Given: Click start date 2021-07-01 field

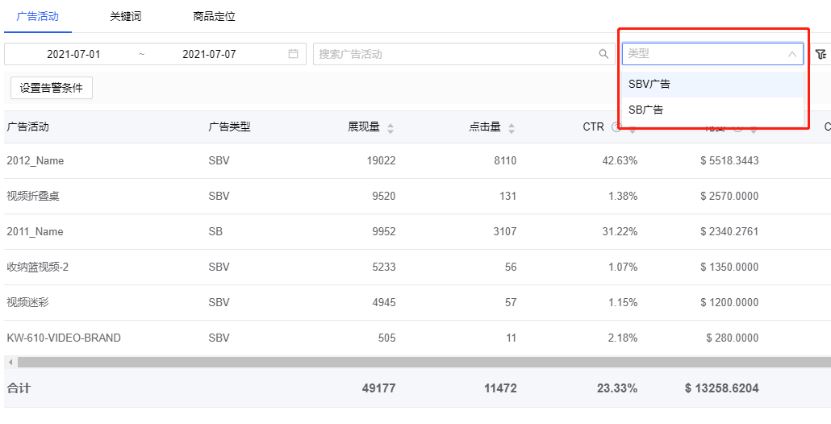Looking at the screenshot, I should [73, 54].
